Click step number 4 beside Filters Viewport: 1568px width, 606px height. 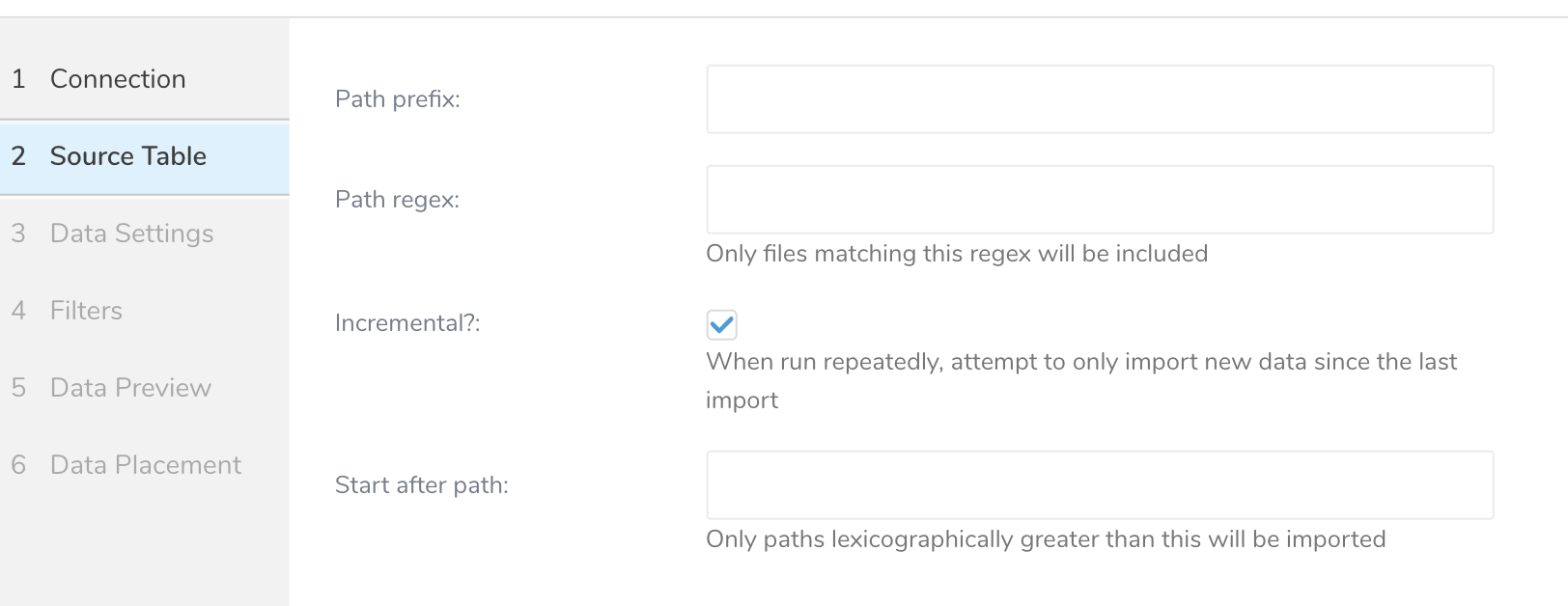(18, 311)
